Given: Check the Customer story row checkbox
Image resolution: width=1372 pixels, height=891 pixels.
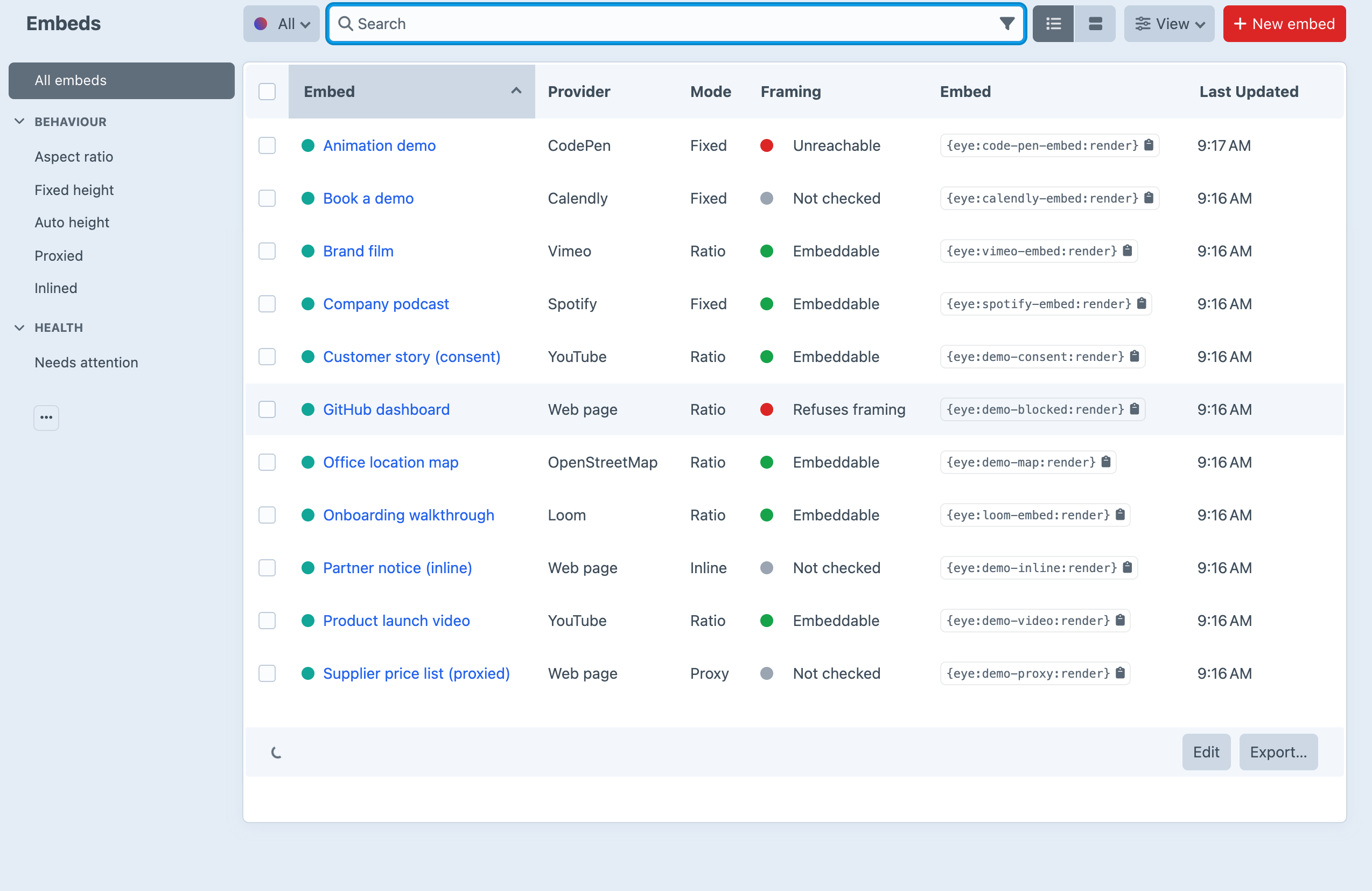Looking at the screenshot, I should tap(267, 357).
